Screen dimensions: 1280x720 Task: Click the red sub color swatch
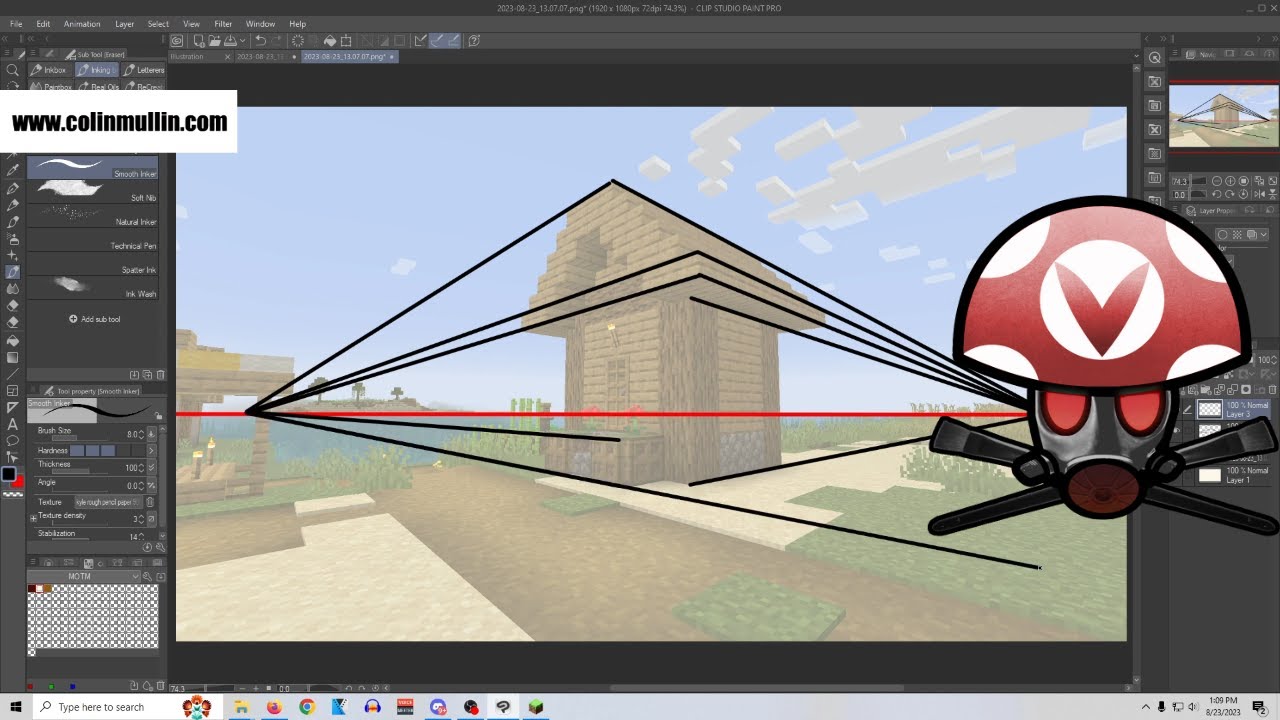point(19,482)
